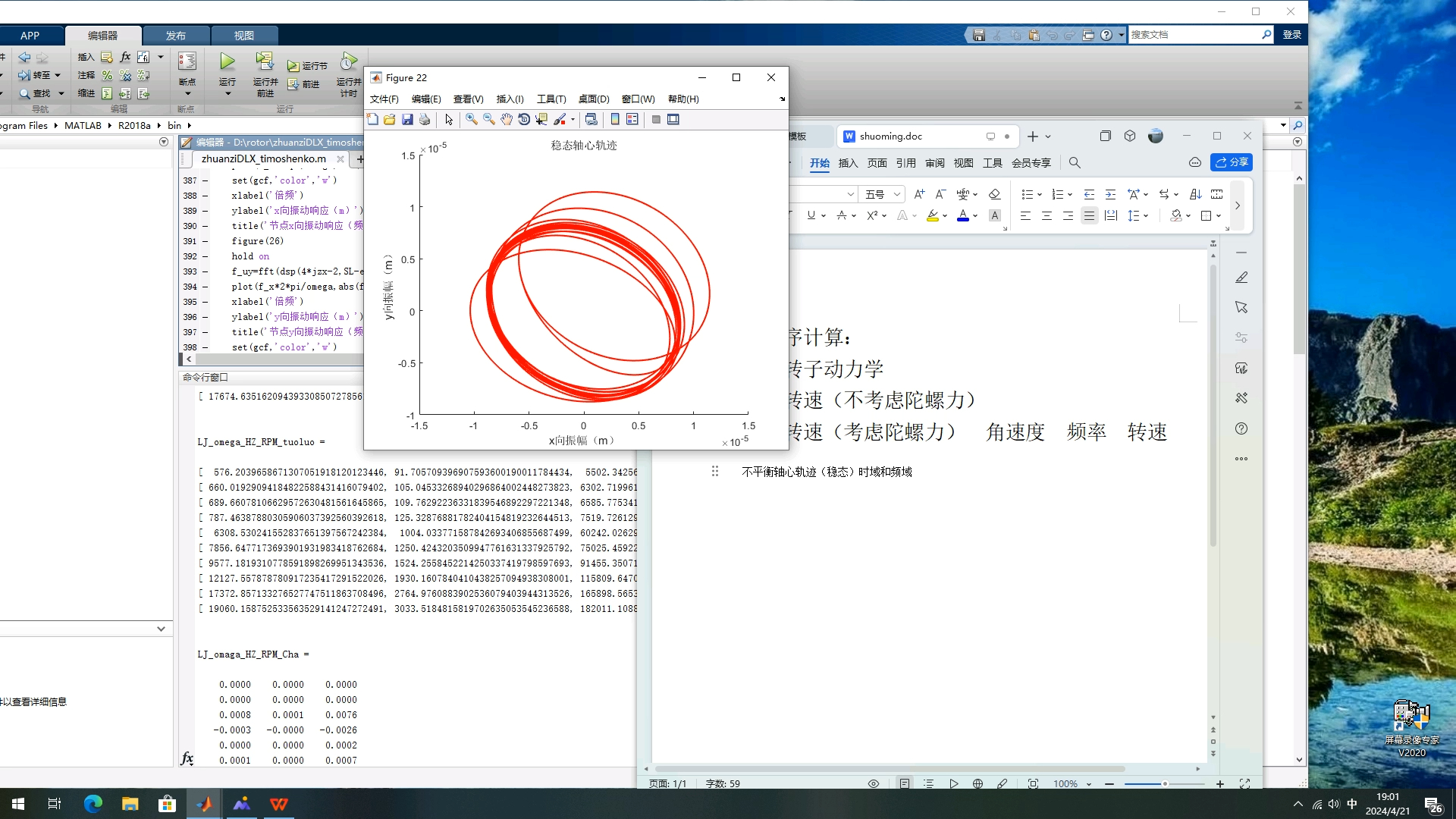Insert a legend via the figure toolbar
Image resolution: width=1456 pixels, height=819 pixels.
pos(632,119)
